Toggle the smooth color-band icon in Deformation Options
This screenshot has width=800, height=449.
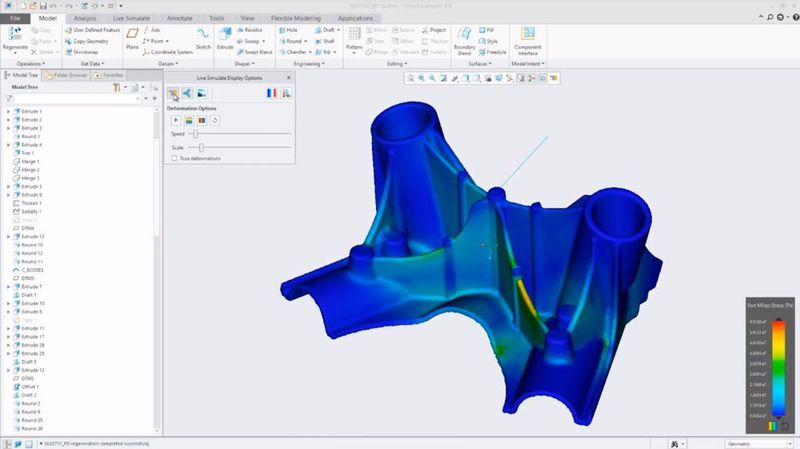(189, 120)
